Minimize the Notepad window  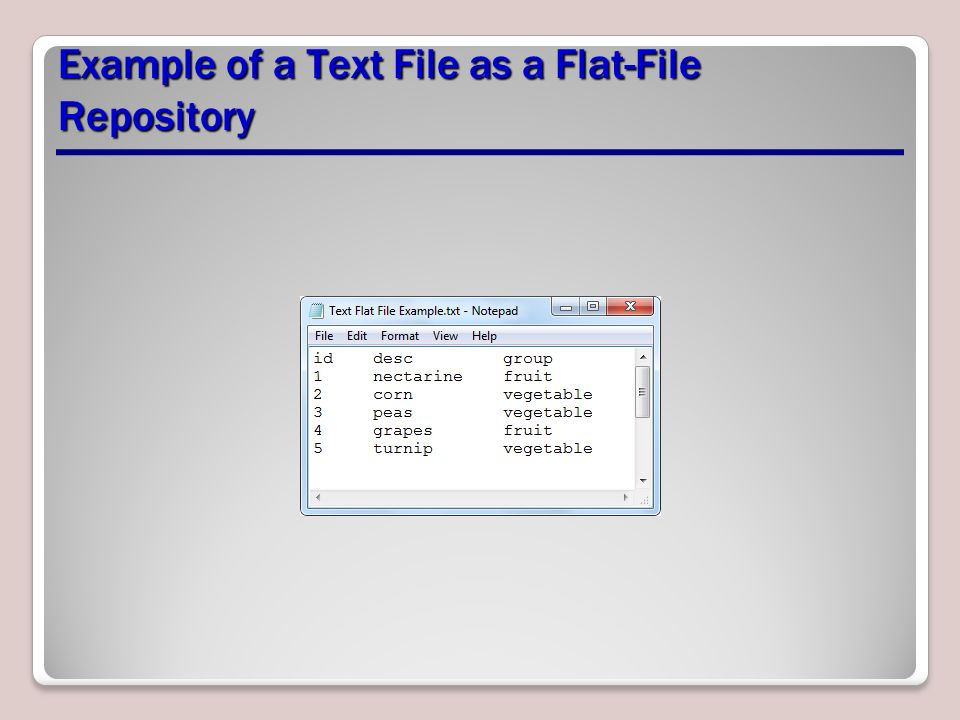(x=566, y=307)
